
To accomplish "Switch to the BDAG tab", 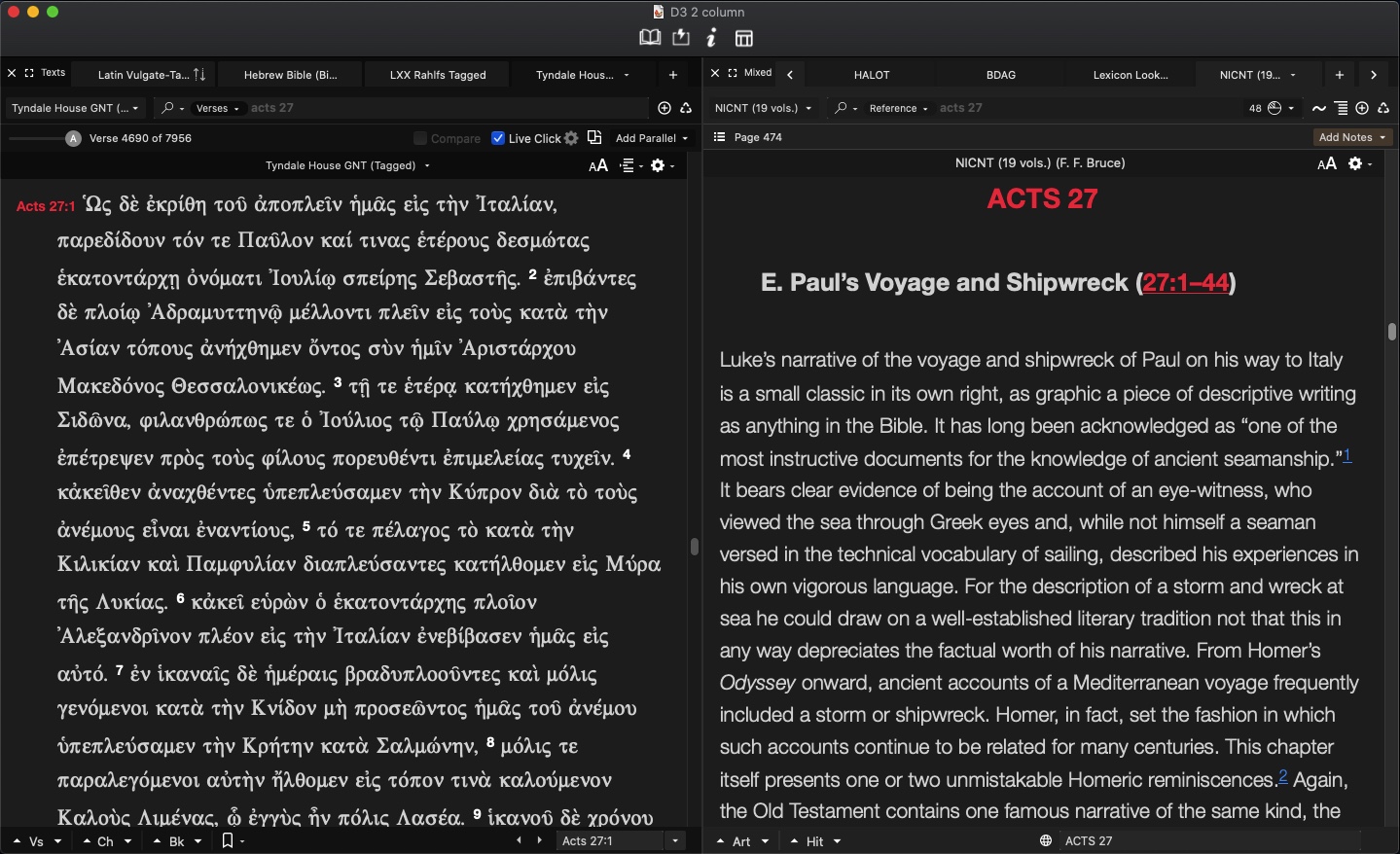I will pyautogui.click(x=999, y=74).
